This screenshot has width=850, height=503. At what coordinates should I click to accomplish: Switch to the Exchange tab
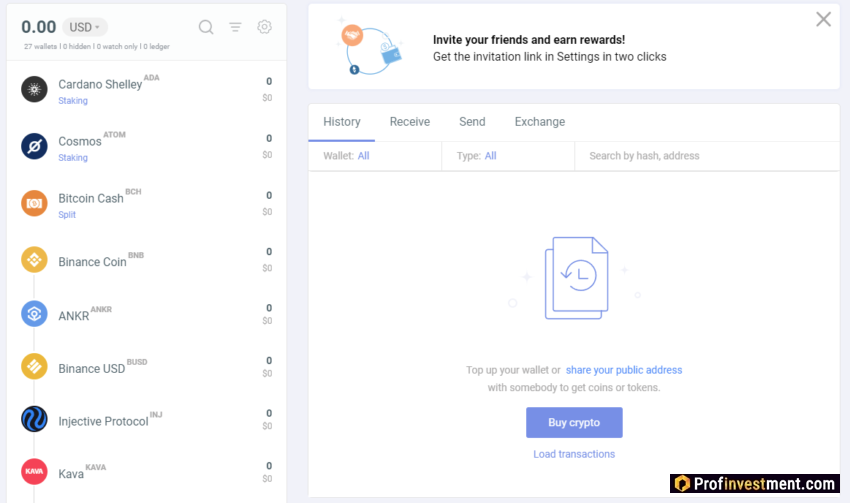539,122
